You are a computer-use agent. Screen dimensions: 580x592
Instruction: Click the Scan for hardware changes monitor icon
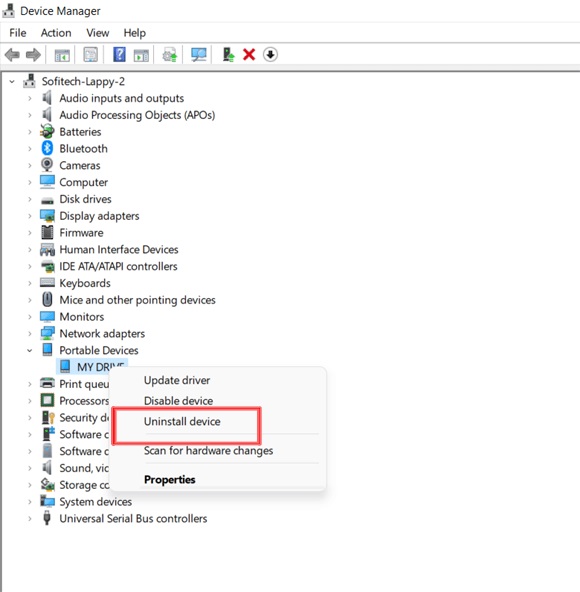(199, 55)
